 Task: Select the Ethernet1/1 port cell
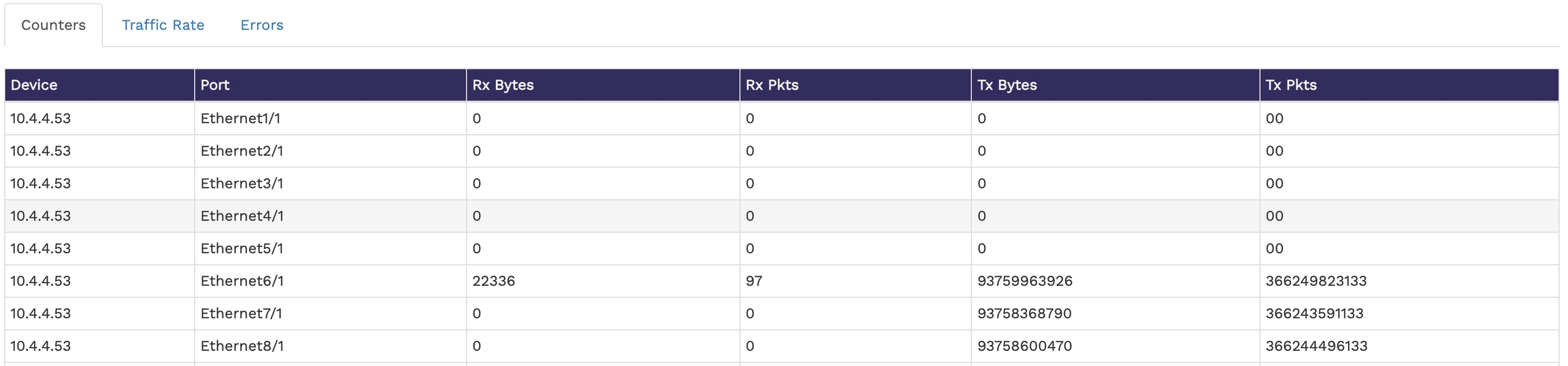coord(240,118)
